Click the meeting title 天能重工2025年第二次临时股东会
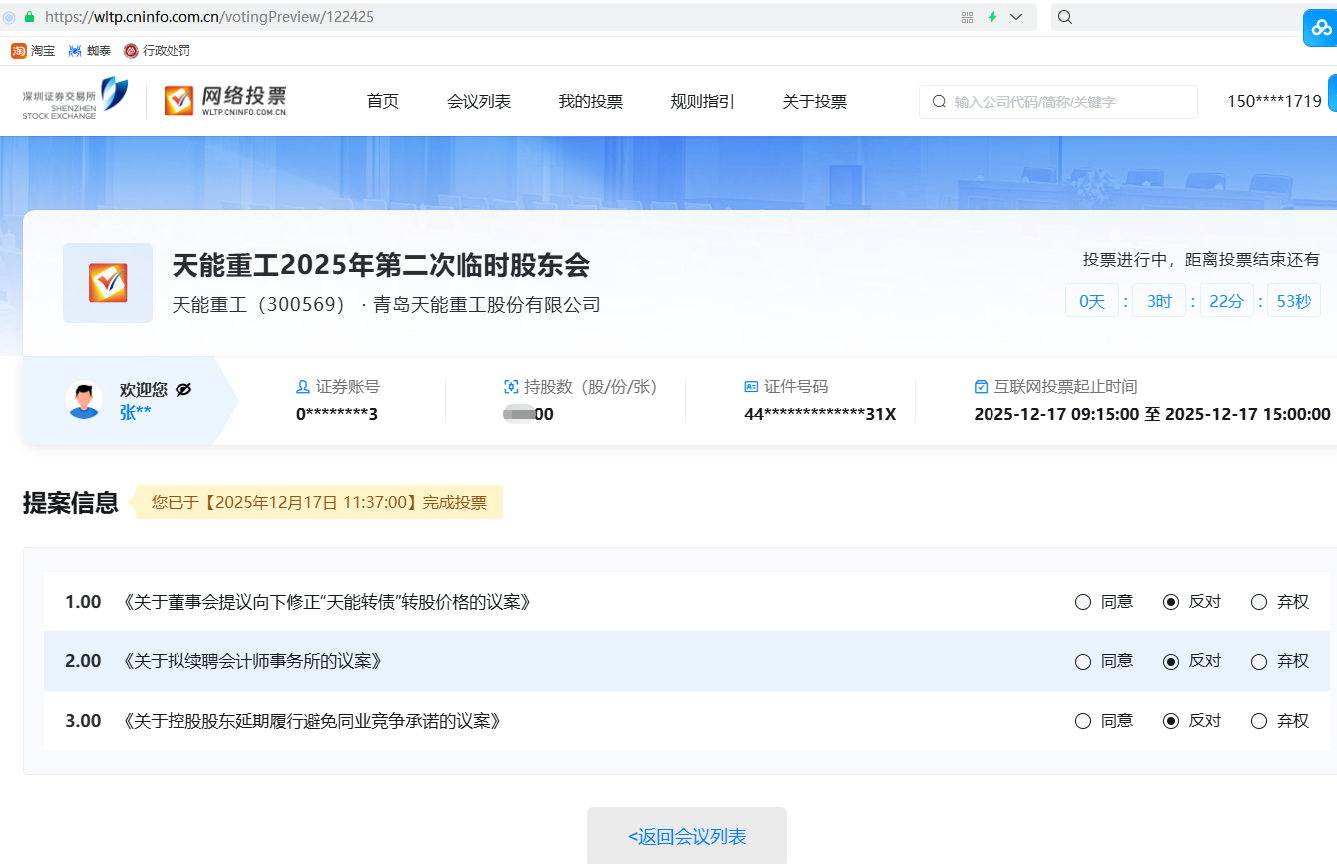The width and height of the screenshot is (1337, 864). tap(381, 265)
